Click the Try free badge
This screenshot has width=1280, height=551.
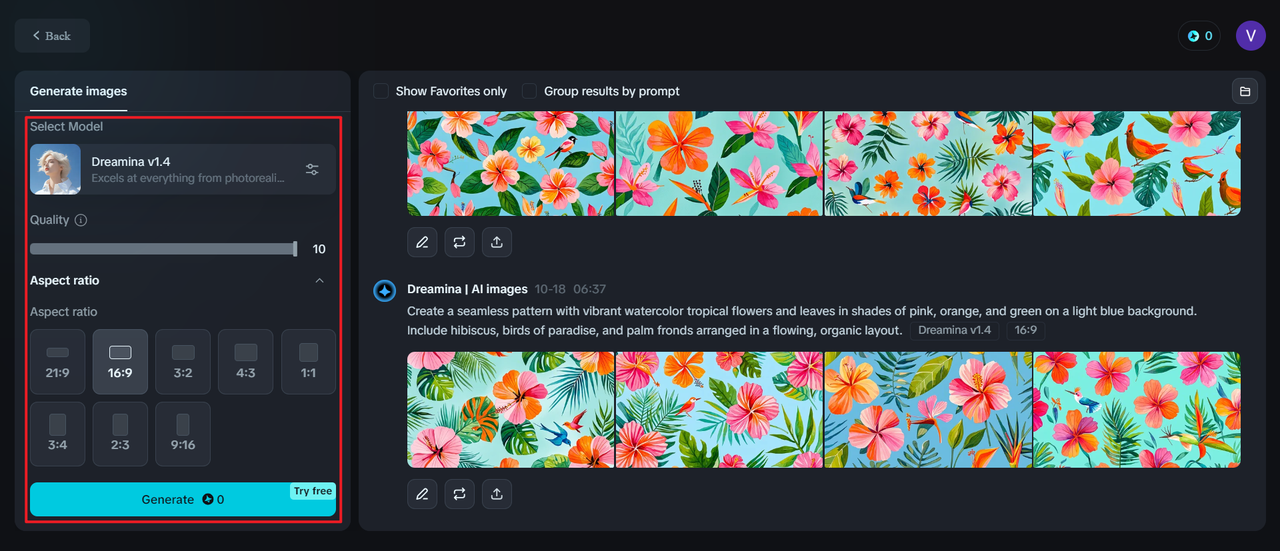tap(313, 491)
